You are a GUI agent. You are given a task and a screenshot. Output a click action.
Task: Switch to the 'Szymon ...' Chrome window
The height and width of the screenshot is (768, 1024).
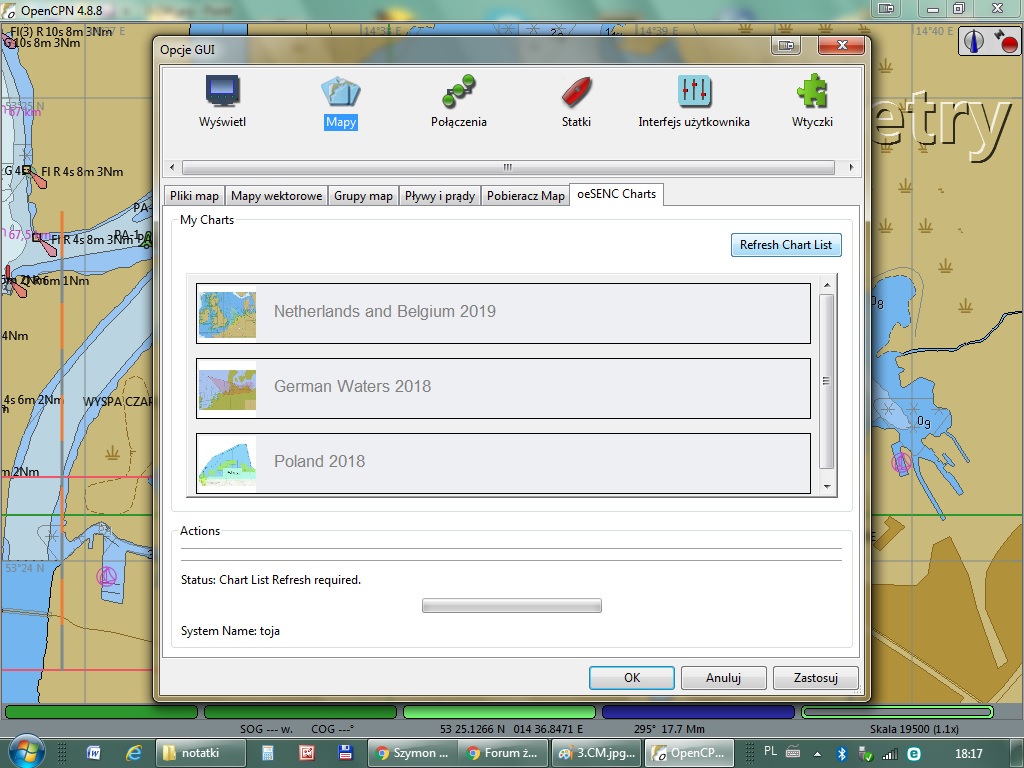[x=413, y=753]
